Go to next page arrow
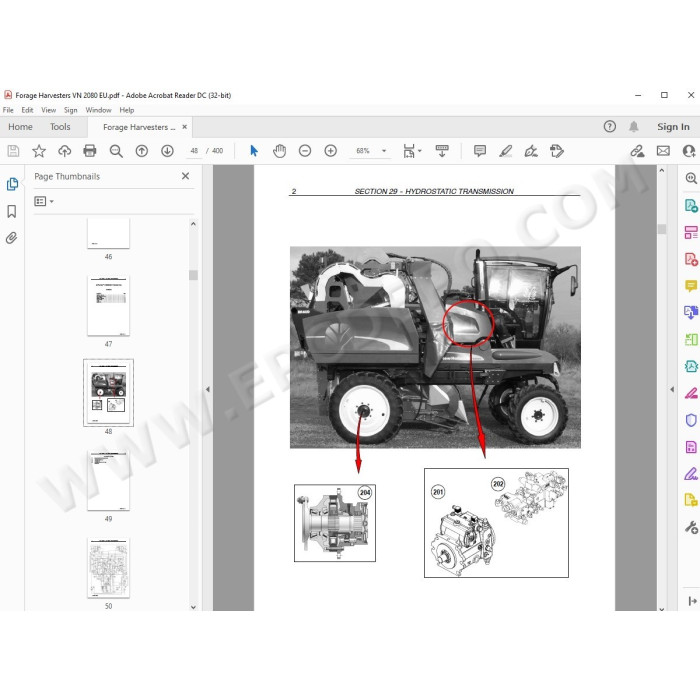Image resolution: width=700 pixels, height=700 pixels. (x=167, y=151)
